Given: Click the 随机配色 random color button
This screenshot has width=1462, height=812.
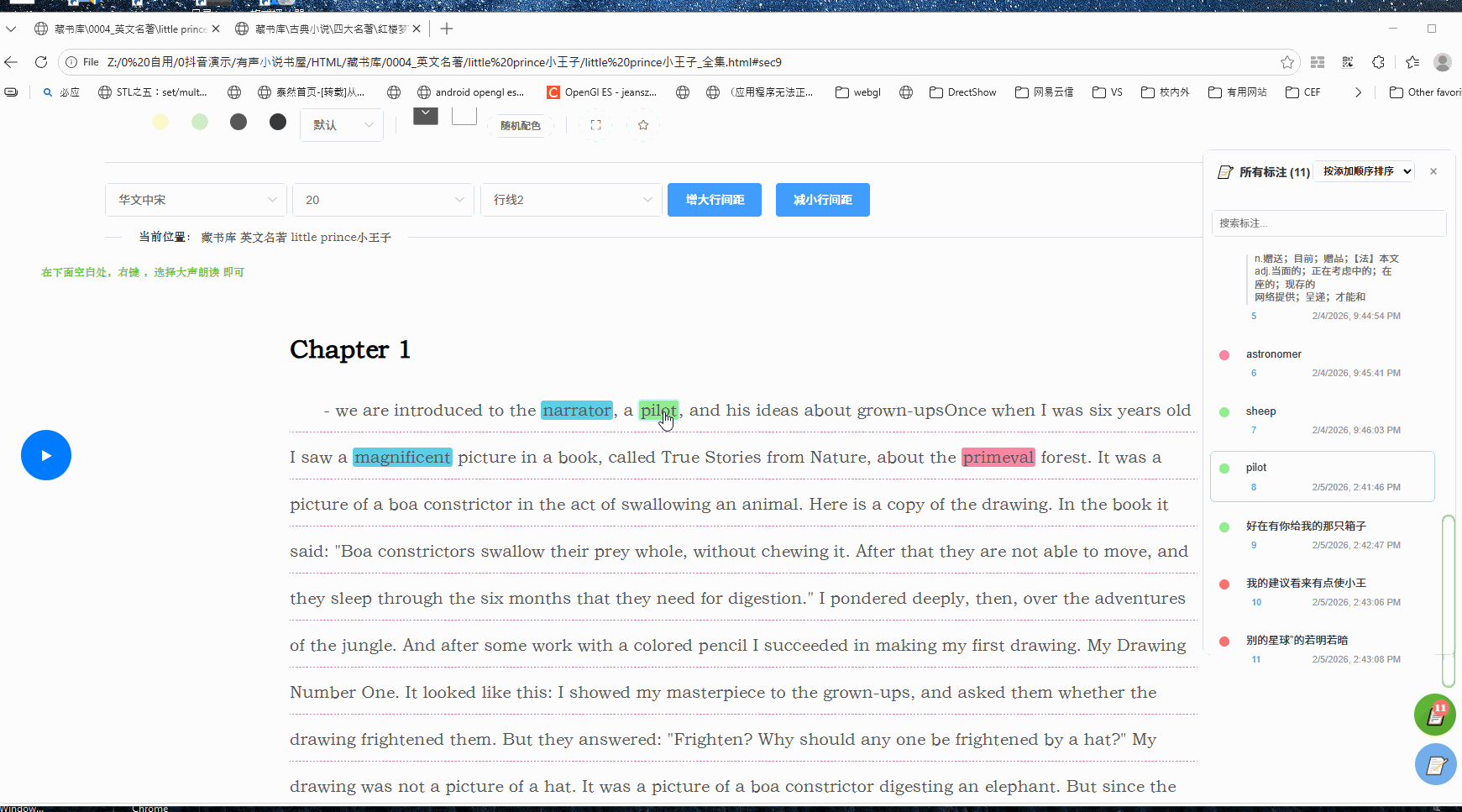Looking at the screenshot, I should (520, 126).
